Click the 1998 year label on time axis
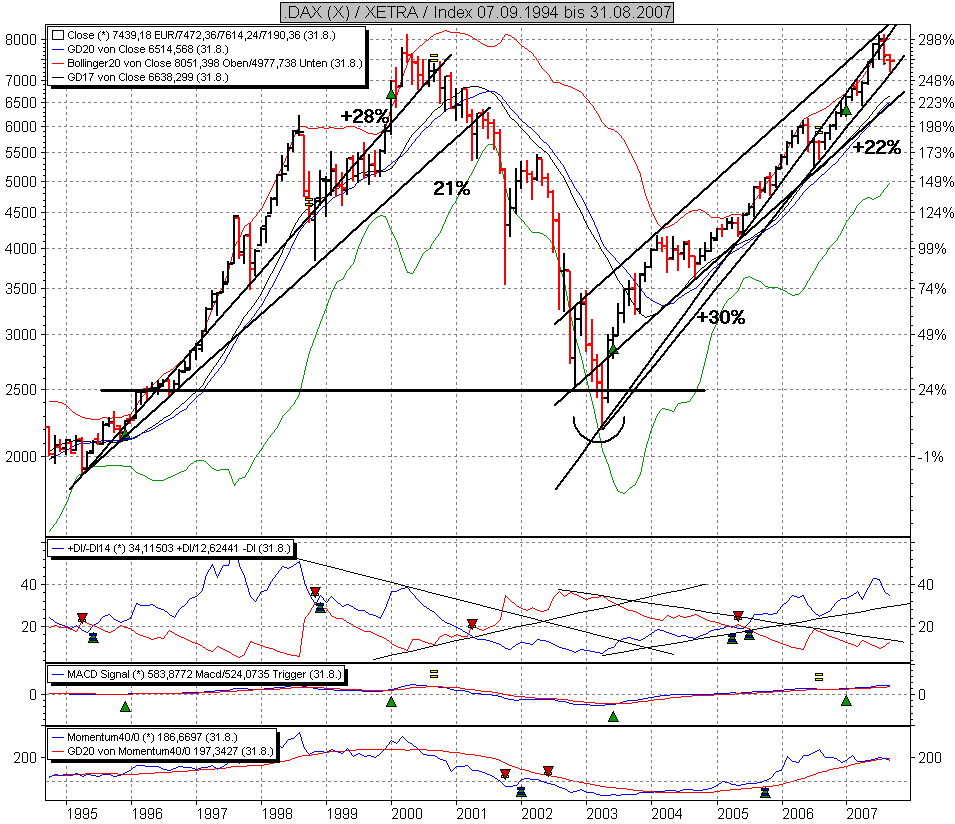The height and width of the screenshot is (824, 955). [x=277, y=814]
